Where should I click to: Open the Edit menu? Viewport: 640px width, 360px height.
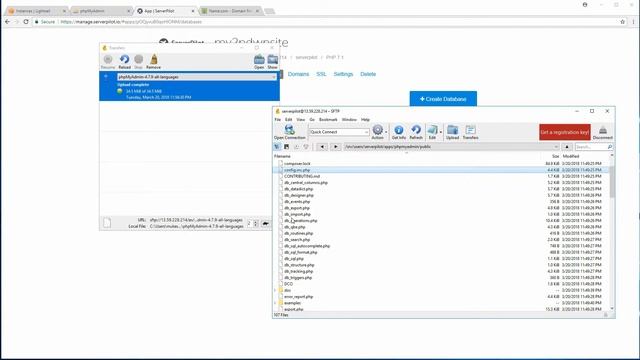tap(289, 120)
